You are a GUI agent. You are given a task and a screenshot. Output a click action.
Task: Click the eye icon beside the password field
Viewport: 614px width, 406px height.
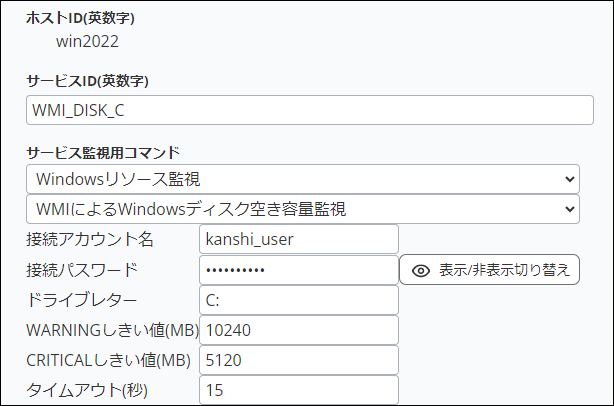[421, 270]
